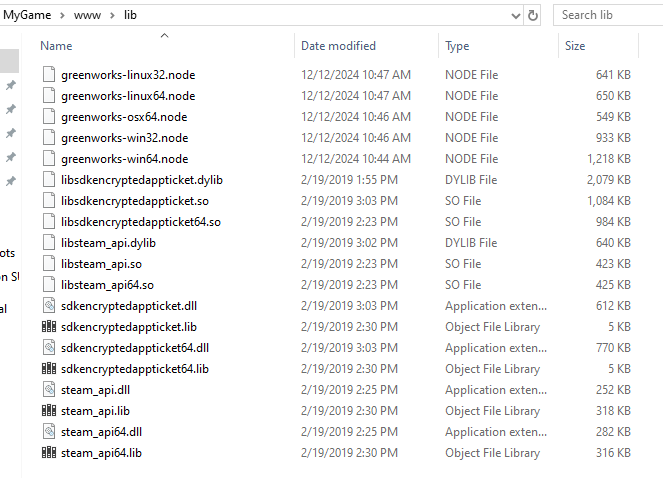Expand the chevron after www in path

[112, 16]
